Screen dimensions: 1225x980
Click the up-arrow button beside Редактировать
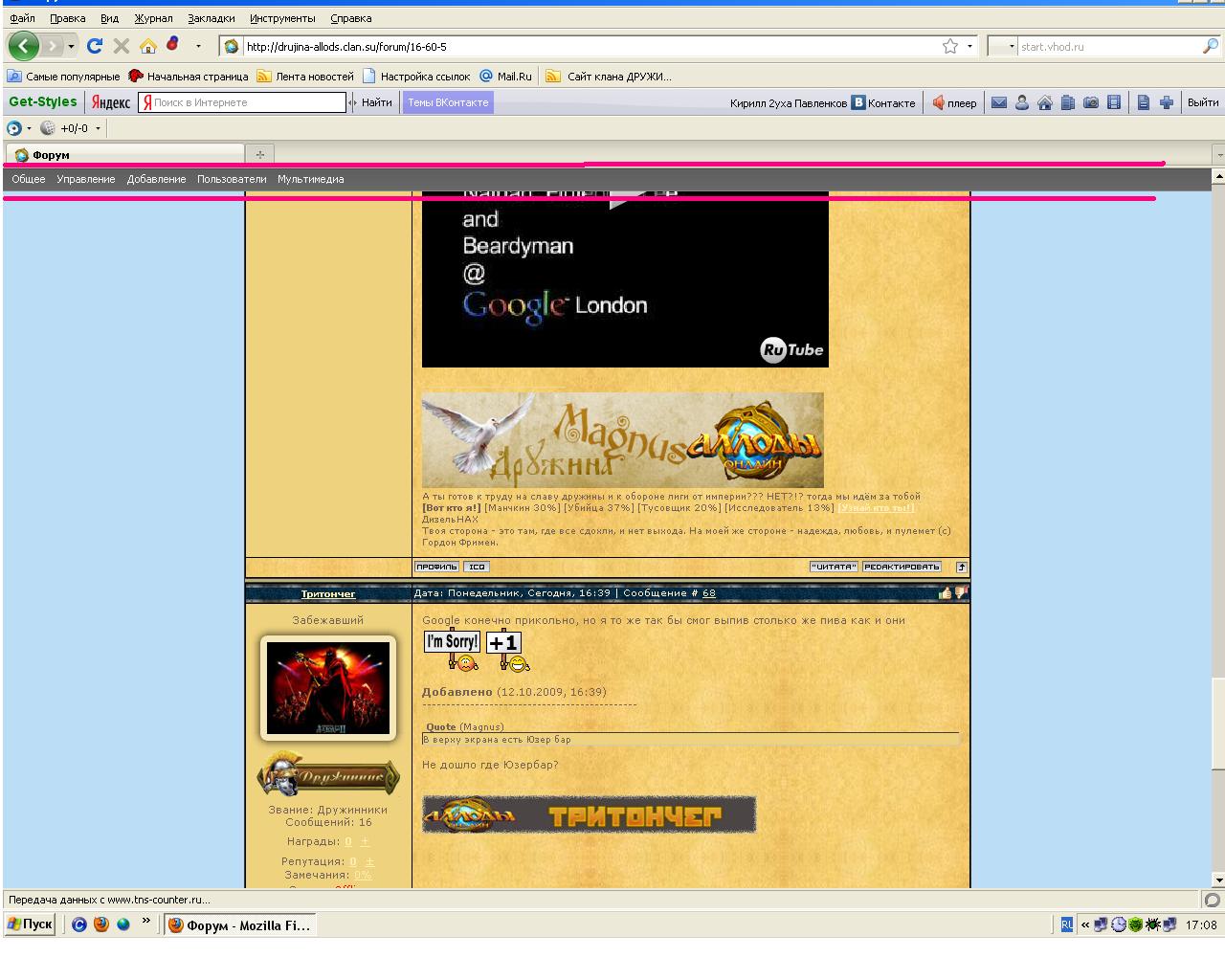coord(962,567)
